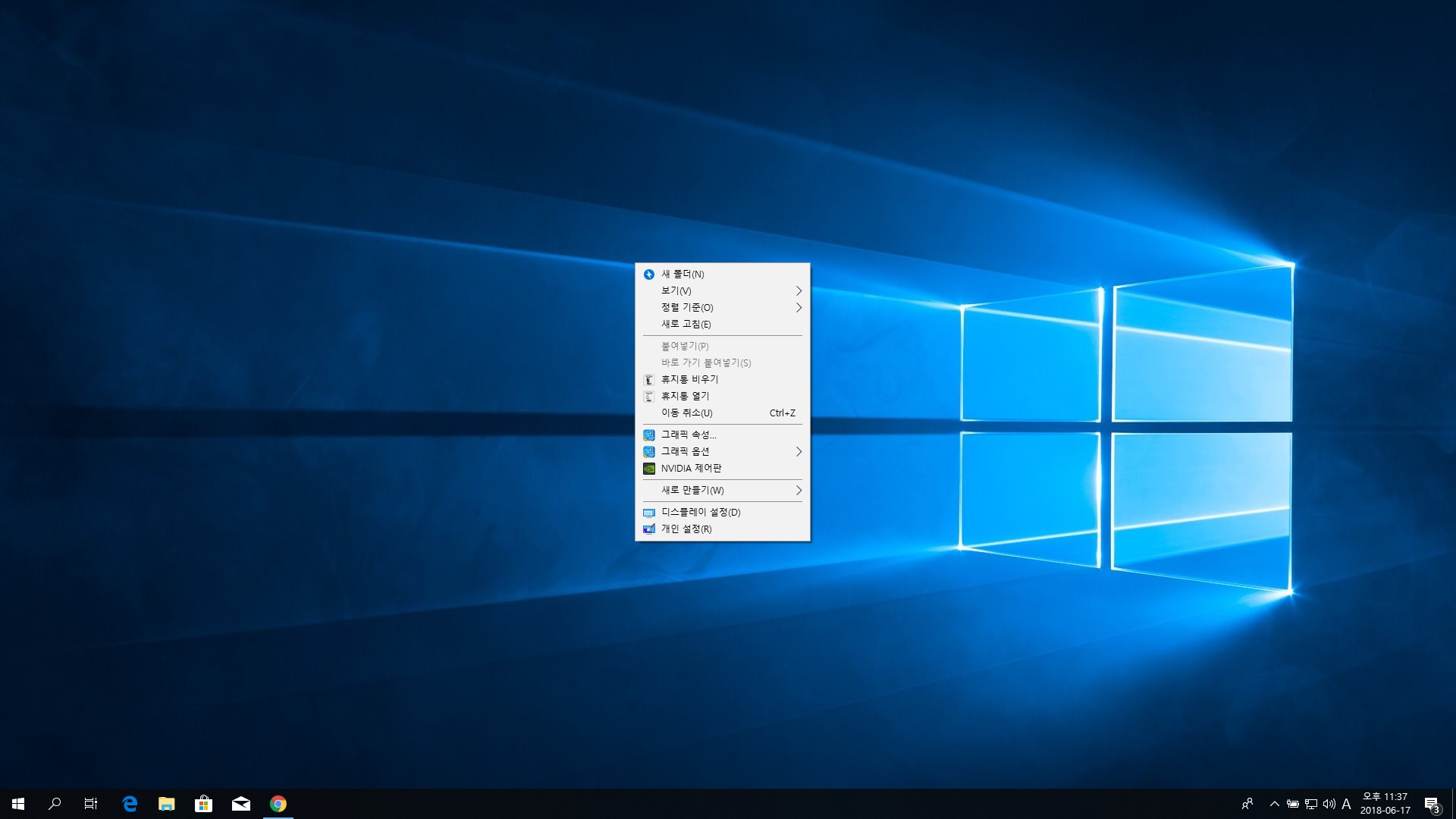Select 휴지통 열기 menu entry
Viewport: 1456px width, 819px height.
722,396
